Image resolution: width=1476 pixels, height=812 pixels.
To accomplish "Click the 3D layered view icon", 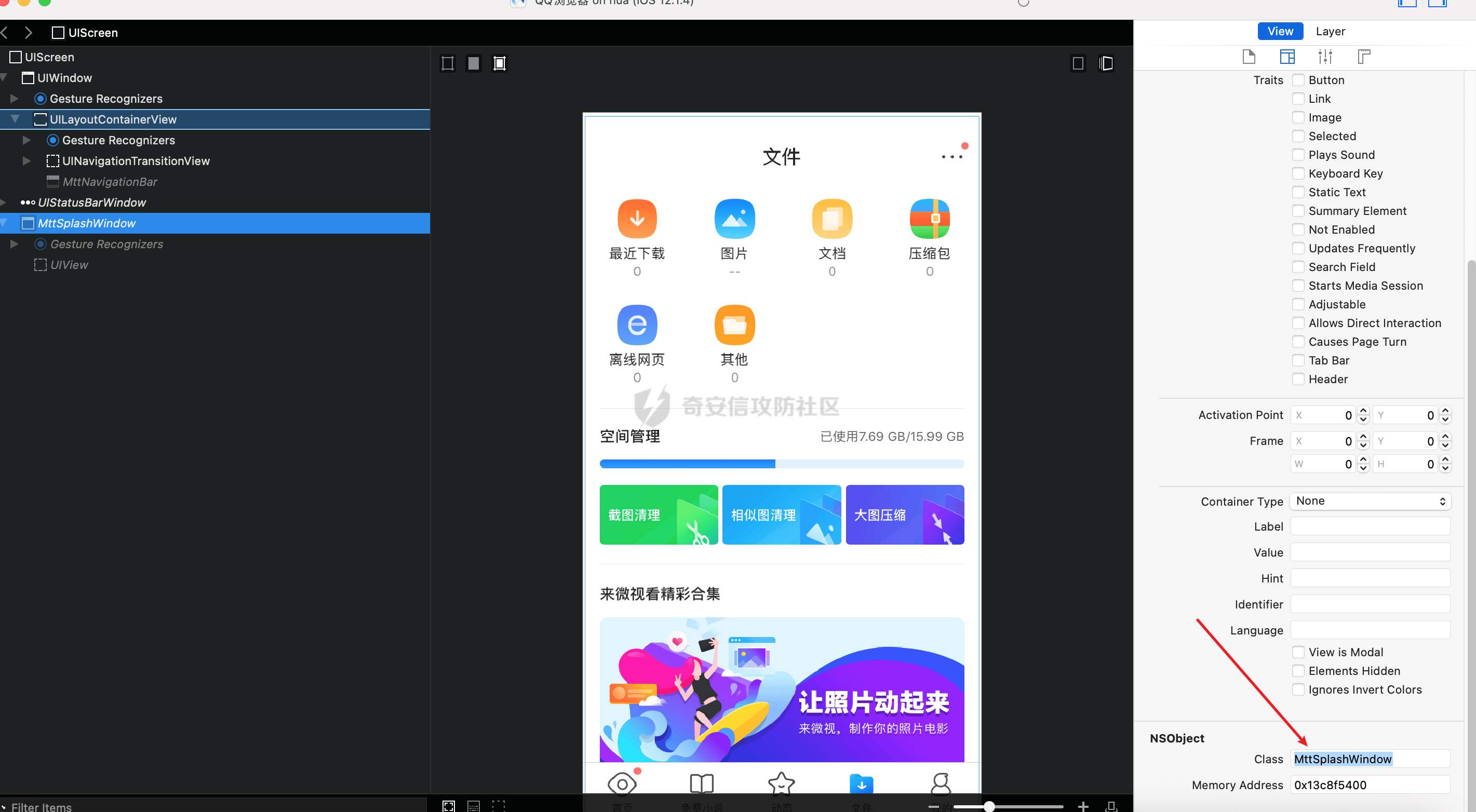I will (1106, 63).
